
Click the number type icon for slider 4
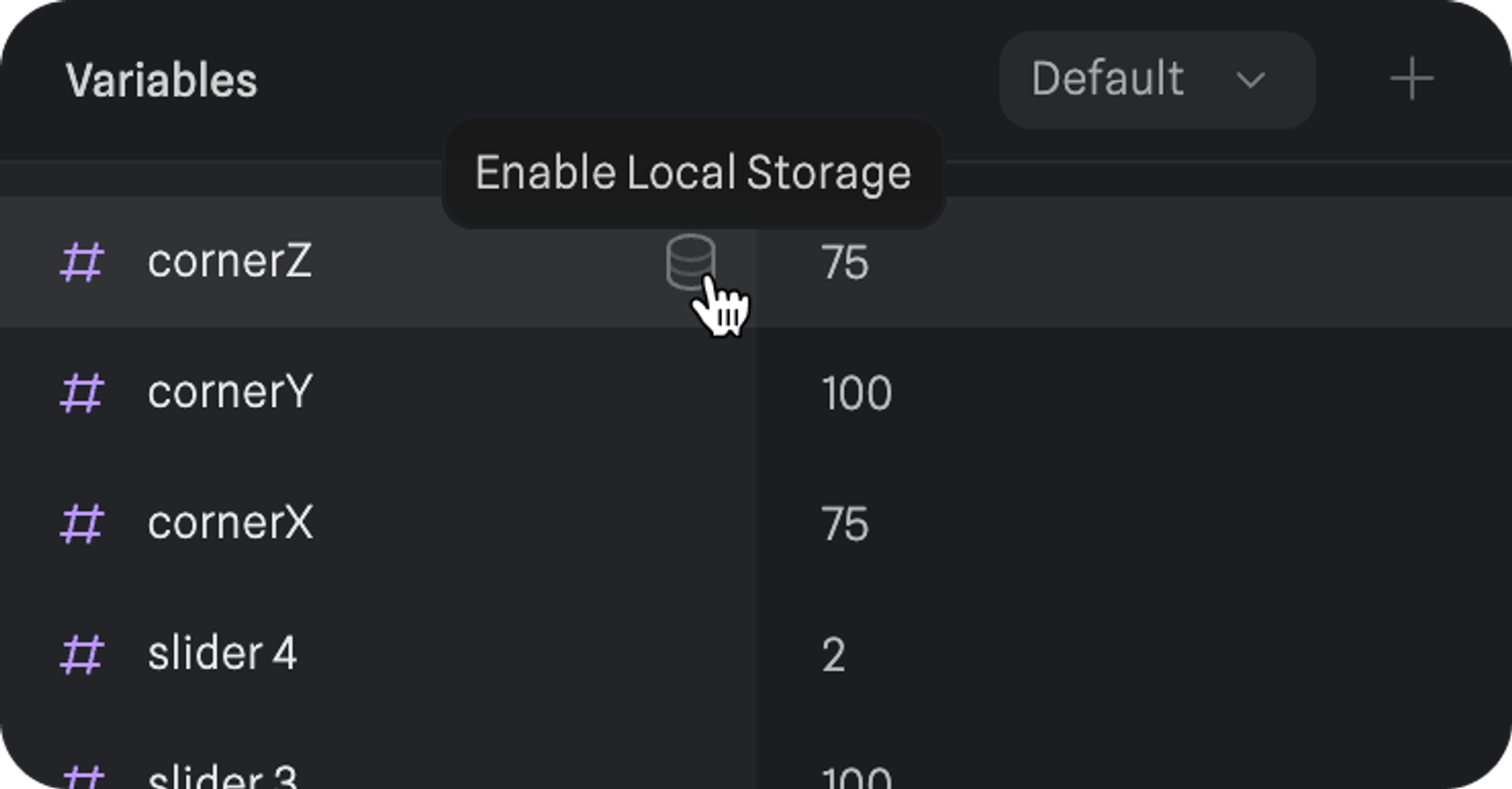point(82,654)
